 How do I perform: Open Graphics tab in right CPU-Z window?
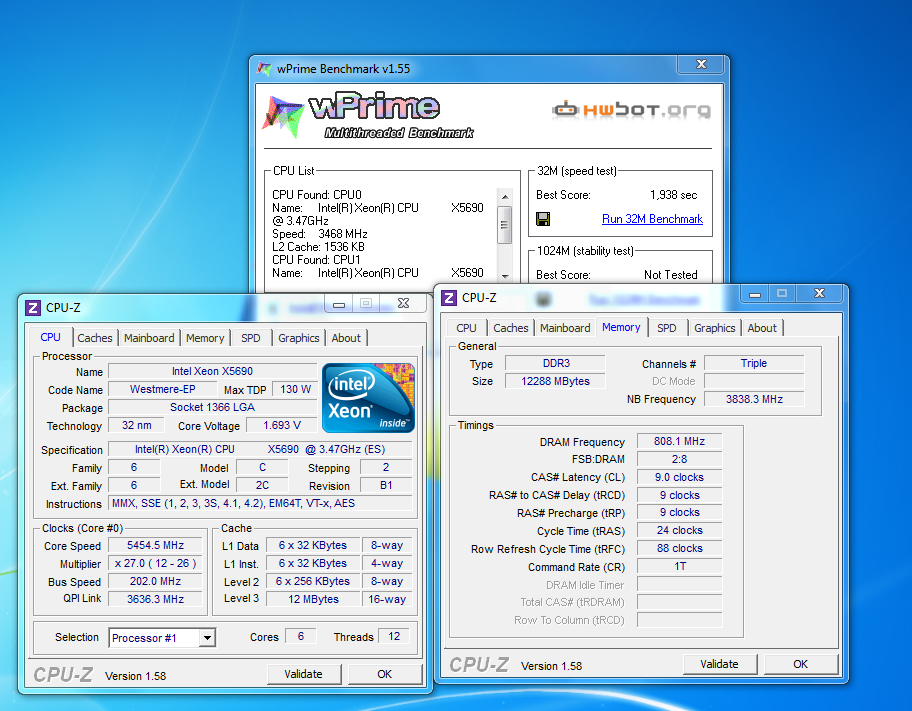coord(715,328)
